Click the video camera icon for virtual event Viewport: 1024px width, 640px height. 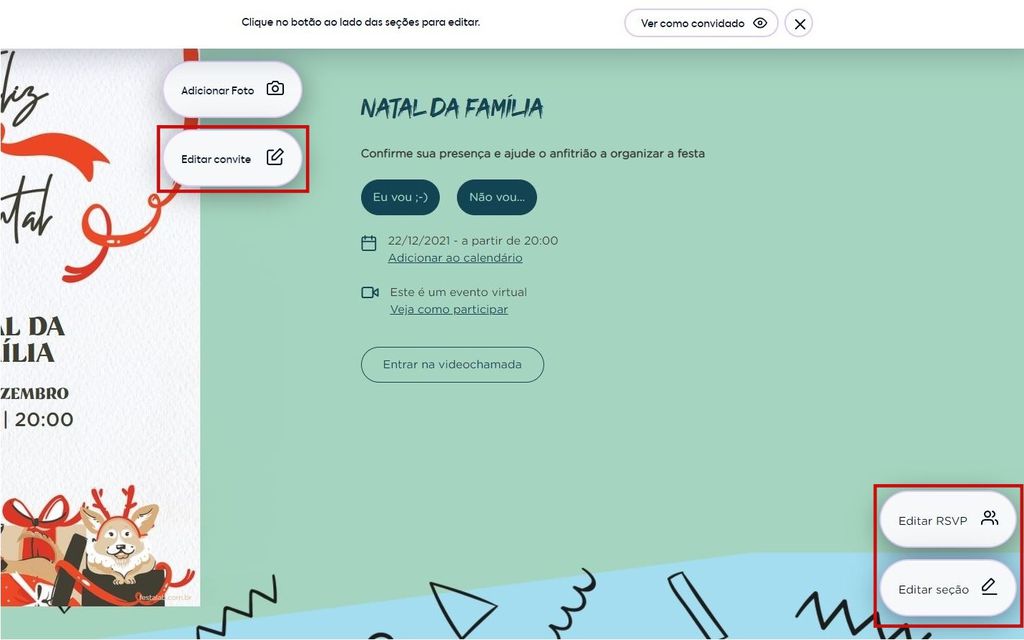pyautogui.click(x=370, y=293)
